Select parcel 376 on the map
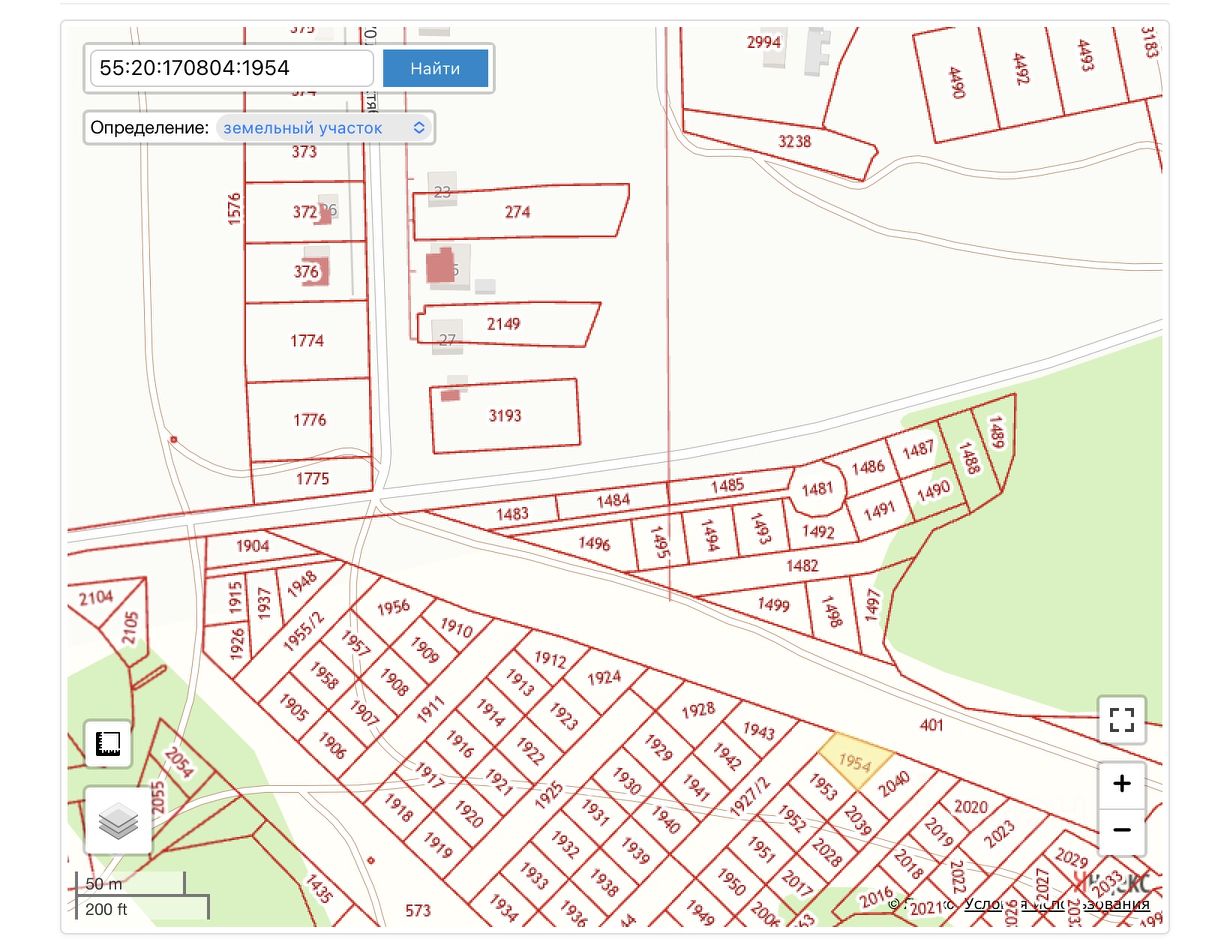Viewport: 1230px width, 948px height. point(307,272)
